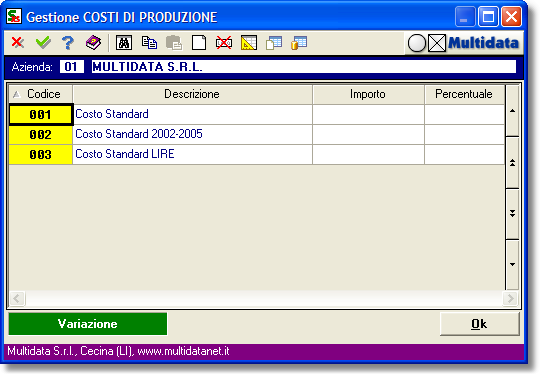
Task: Maximize the Gestione COSTI DI PRODUZIONE window
Action: pos(488,17)
